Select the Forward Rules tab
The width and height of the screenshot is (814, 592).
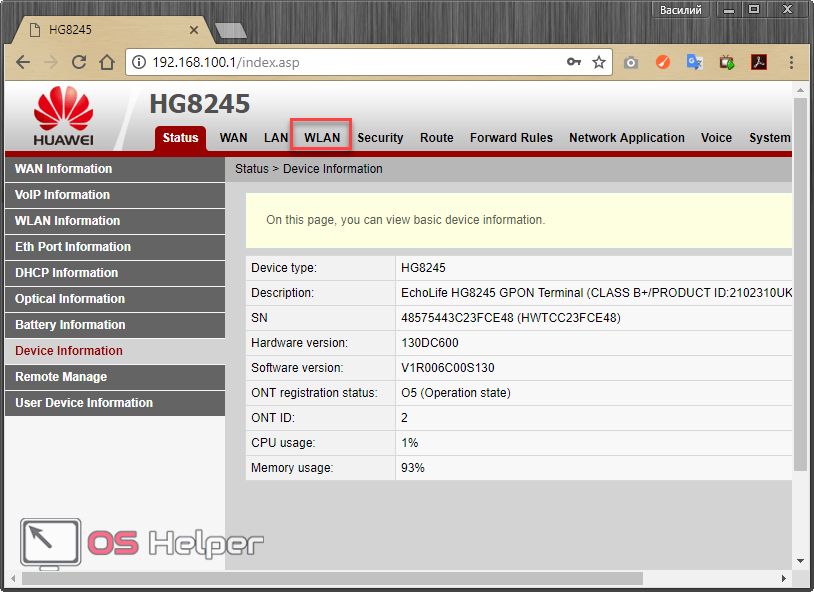(511, 138)
